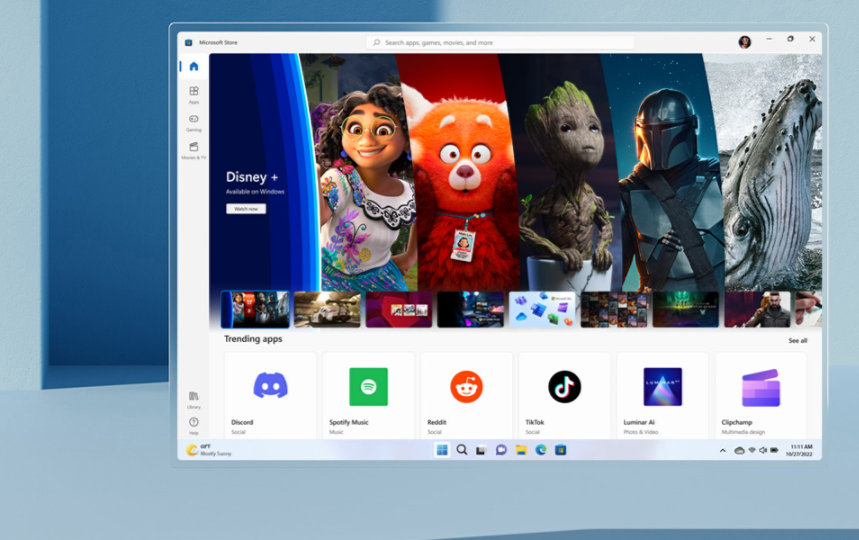
Task: Click See all for Trending apps
Action: point(797,341)
